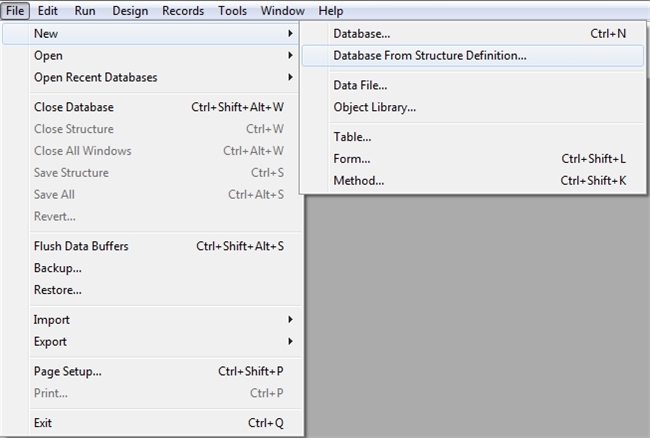Viewport: 650px width, 438px height.
Task: Expand the Export submenu
Action: (x=51, y=342)
